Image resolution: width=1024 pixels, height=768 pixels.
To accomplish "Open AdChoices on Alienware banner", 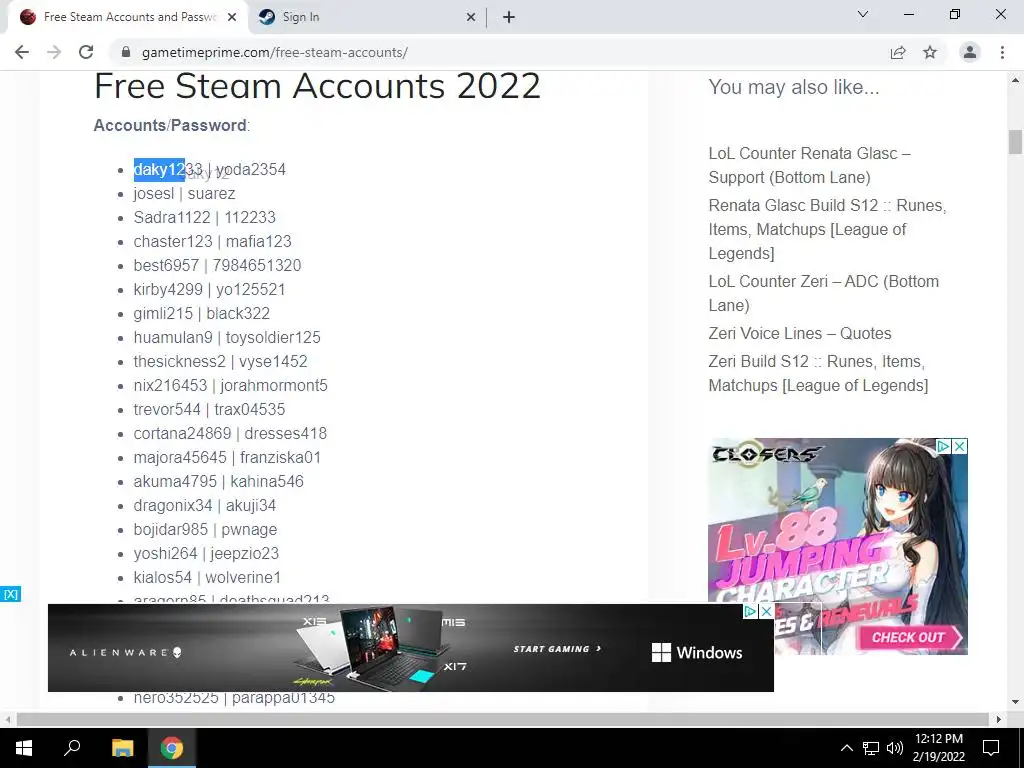I will click(751, 611).
